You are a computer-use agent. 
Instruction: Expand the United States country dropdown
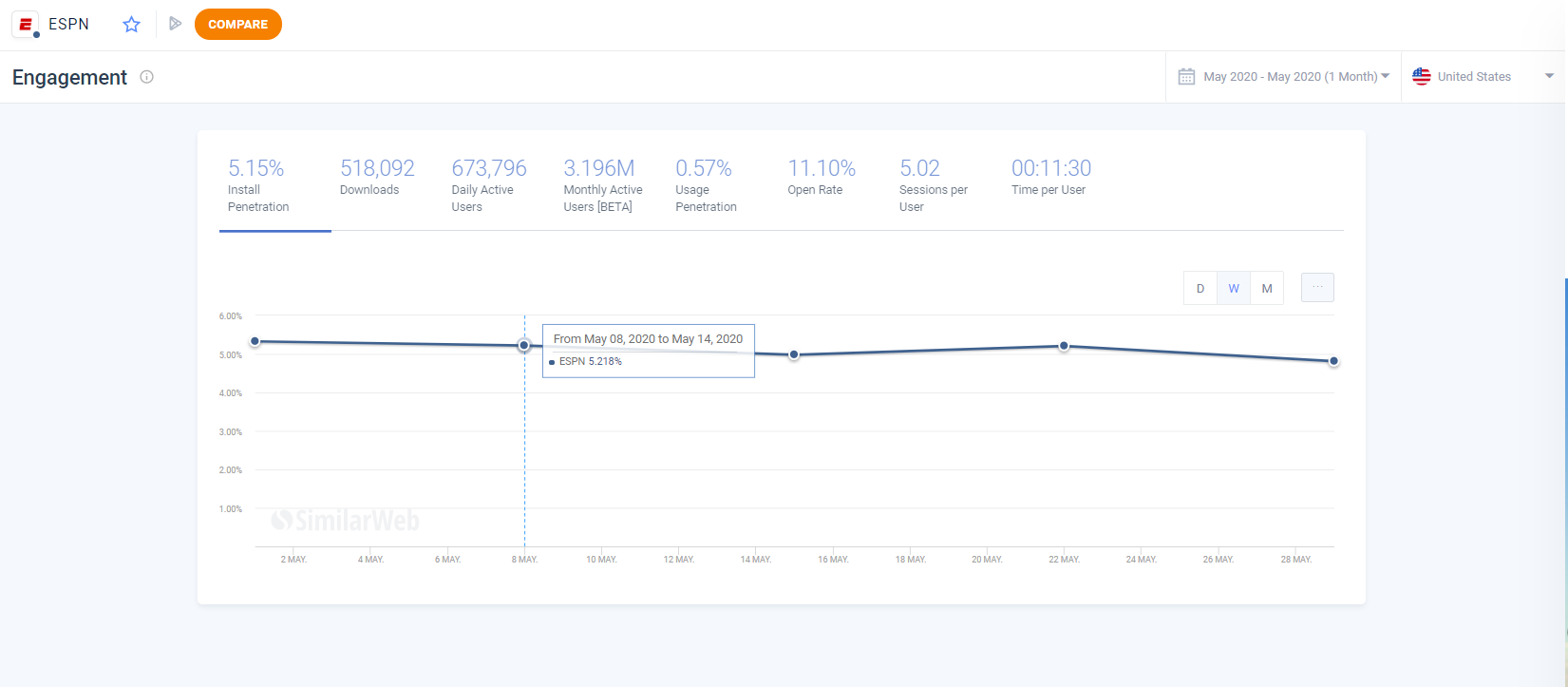click(x=1484, y=77)
